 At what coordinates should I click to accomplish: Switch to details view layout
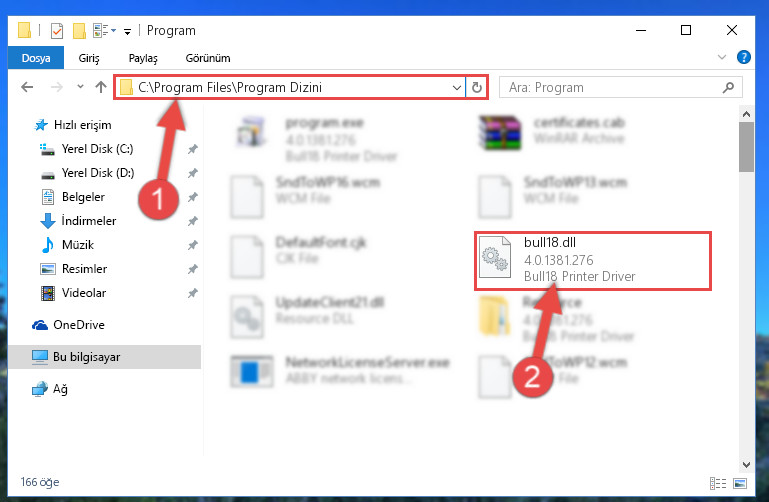[x=718, y=483]
